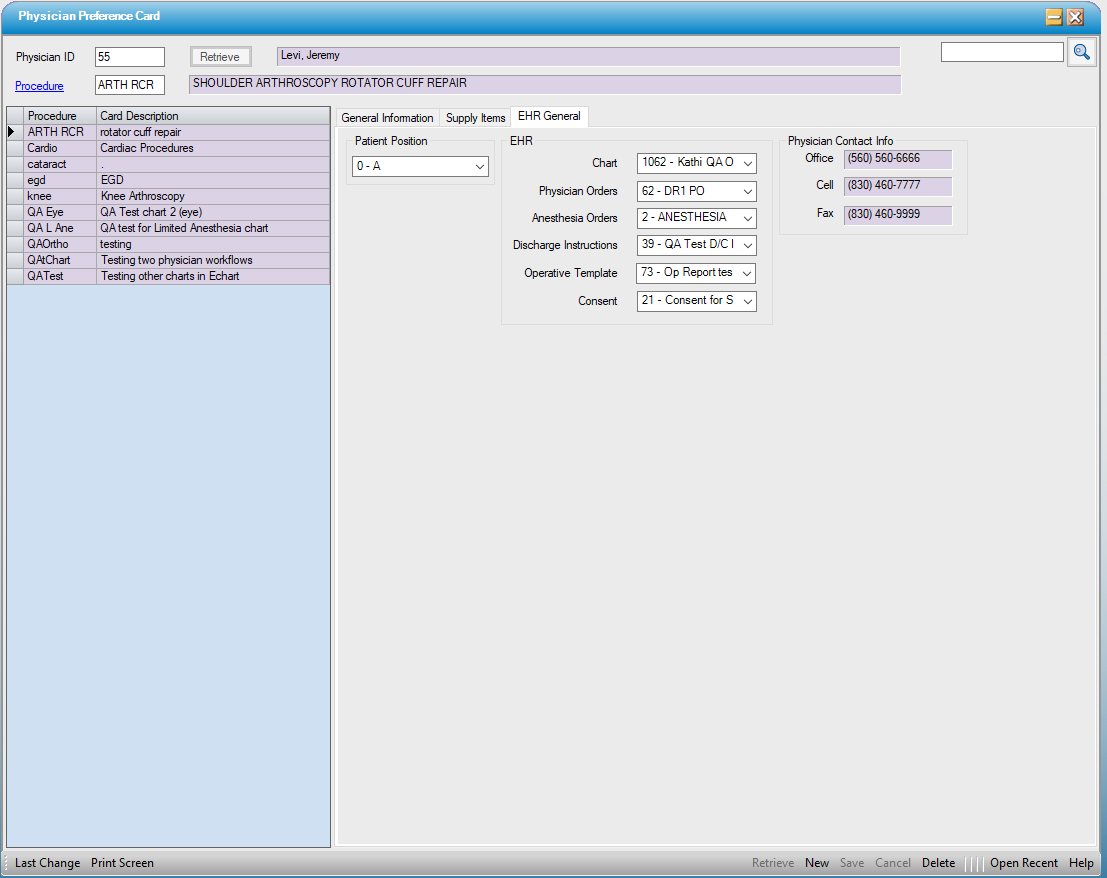The height and width of the screenshot is (878, 1107).
Task: Click New in the bottom toolbar
Action: click(817, 863)
